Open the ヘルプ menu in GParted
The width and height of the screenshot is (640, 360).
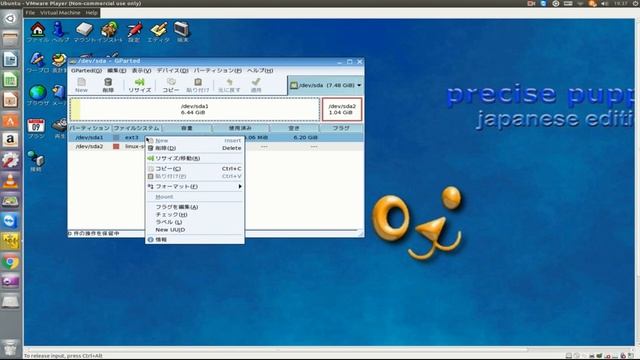click(260, 71)
